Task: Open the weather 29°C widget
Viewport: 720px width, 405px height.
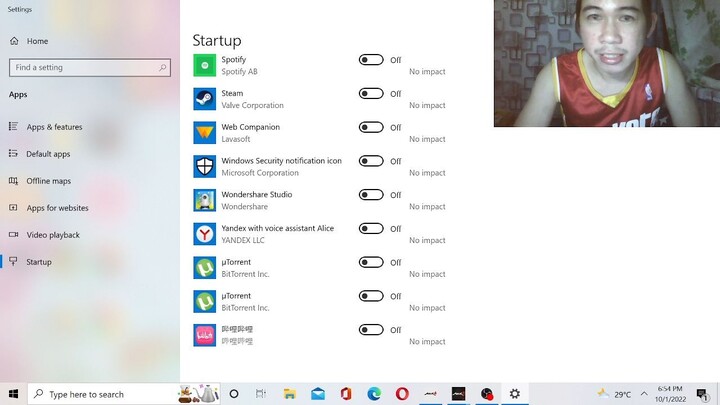Action: (614, 394)
